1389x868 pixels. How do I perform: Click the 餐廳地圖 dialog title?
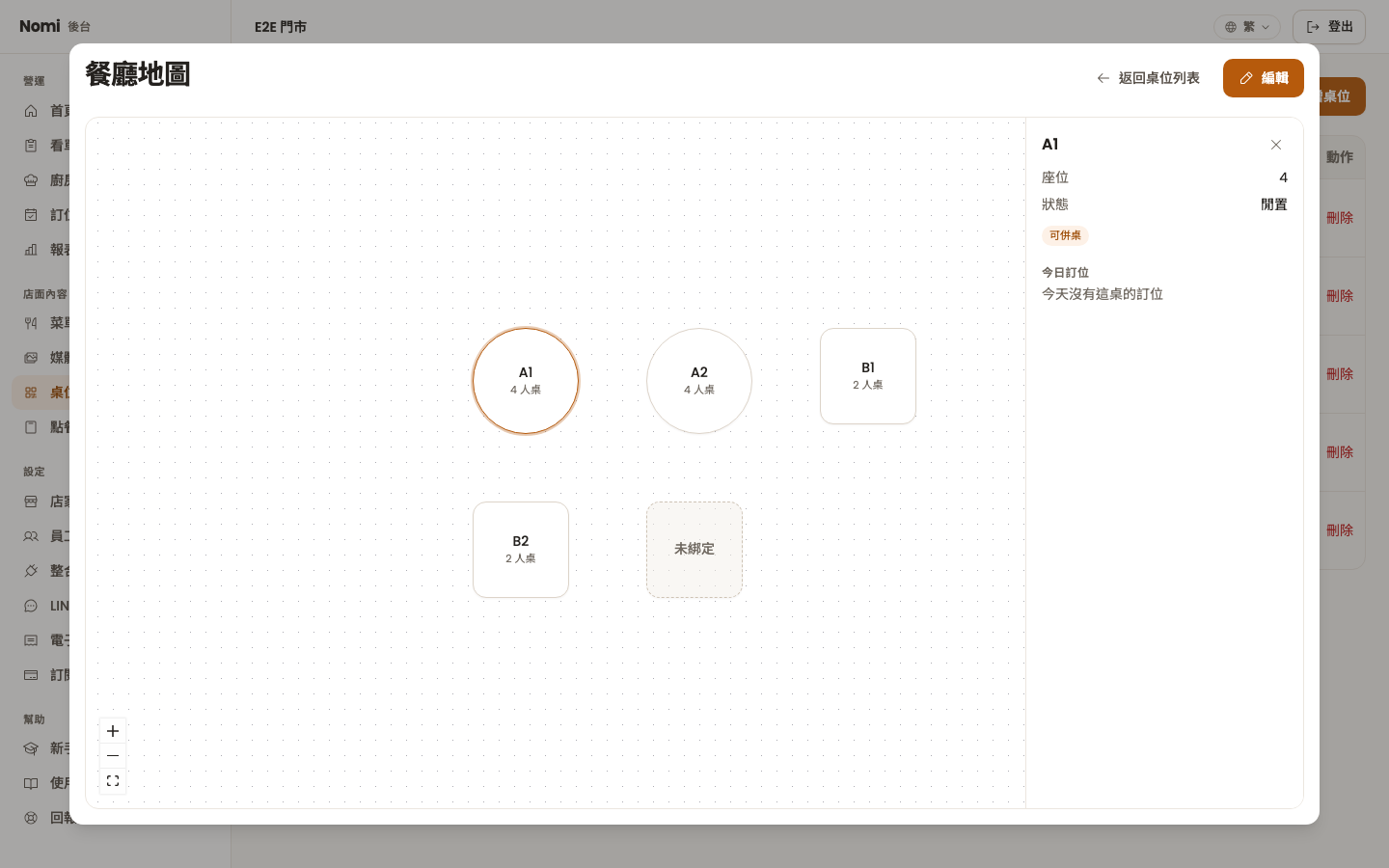click(138, 74)
